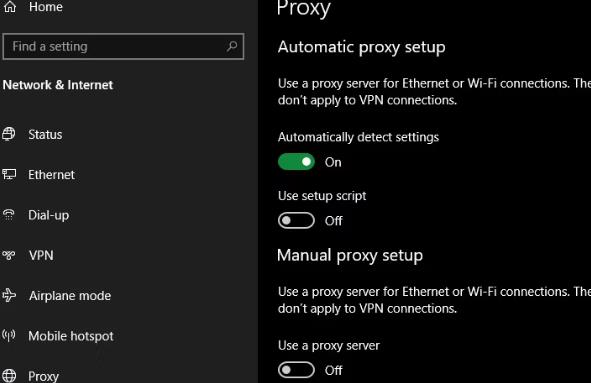Open the Status settings page
The image size is (591, 383).
(x=45, y=135)
